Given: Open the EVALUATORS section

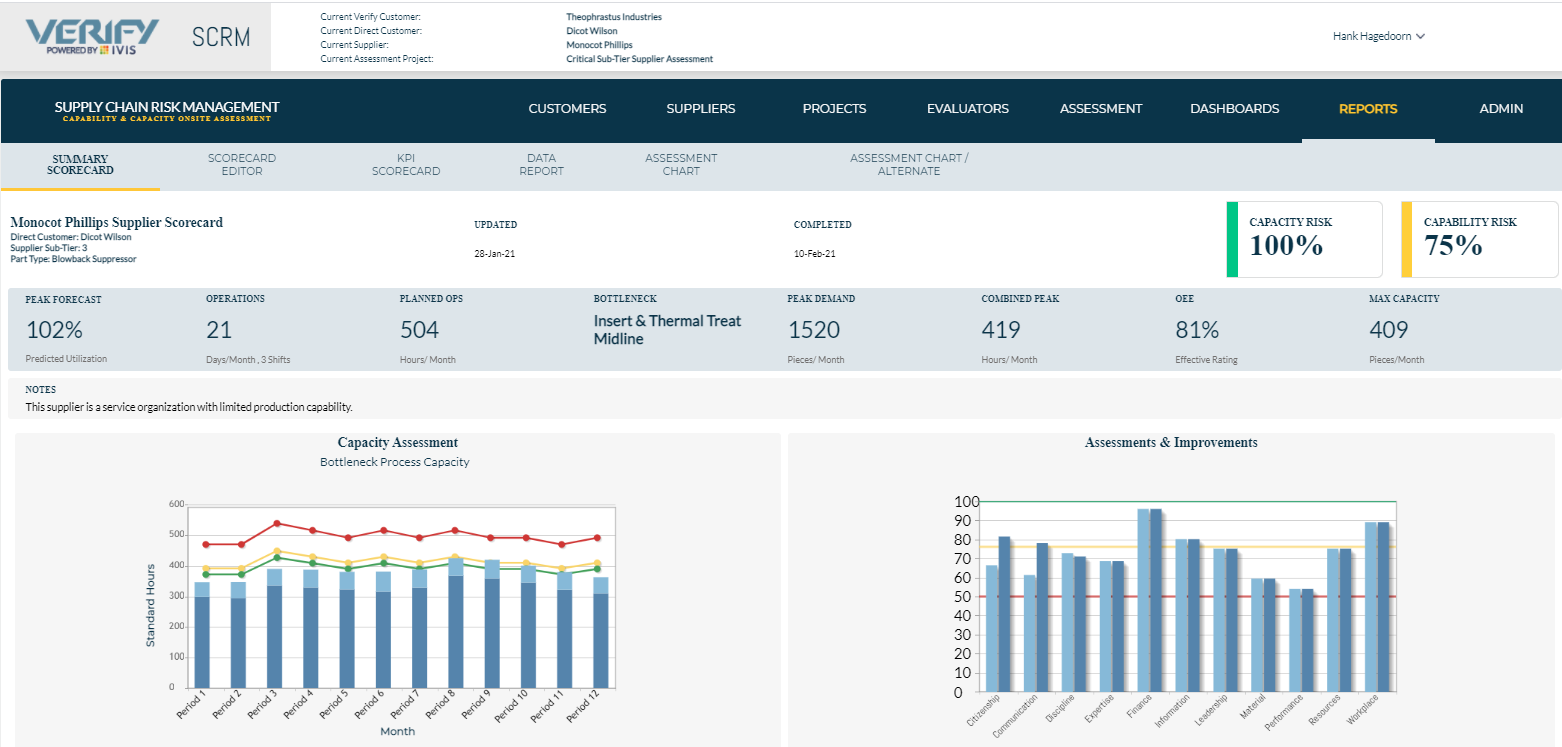Looking at the screenshot, I should 967,108.
